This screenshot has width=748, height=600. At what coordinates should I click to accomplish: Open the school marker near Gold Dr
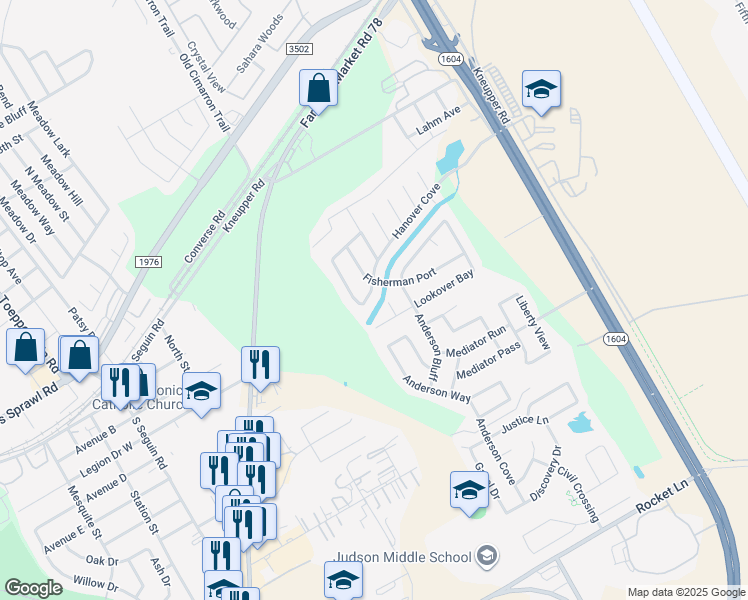(x=469, y=491)
